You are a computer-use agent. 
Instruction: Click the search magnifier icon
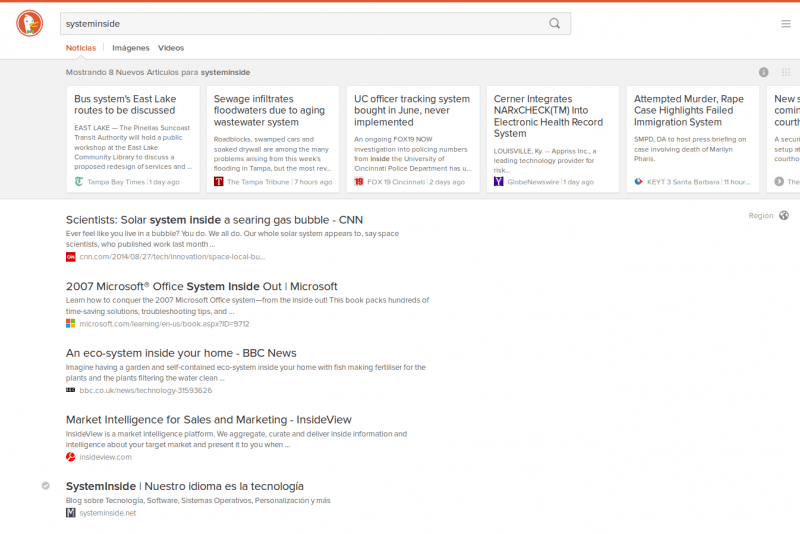tap(555, 23)
